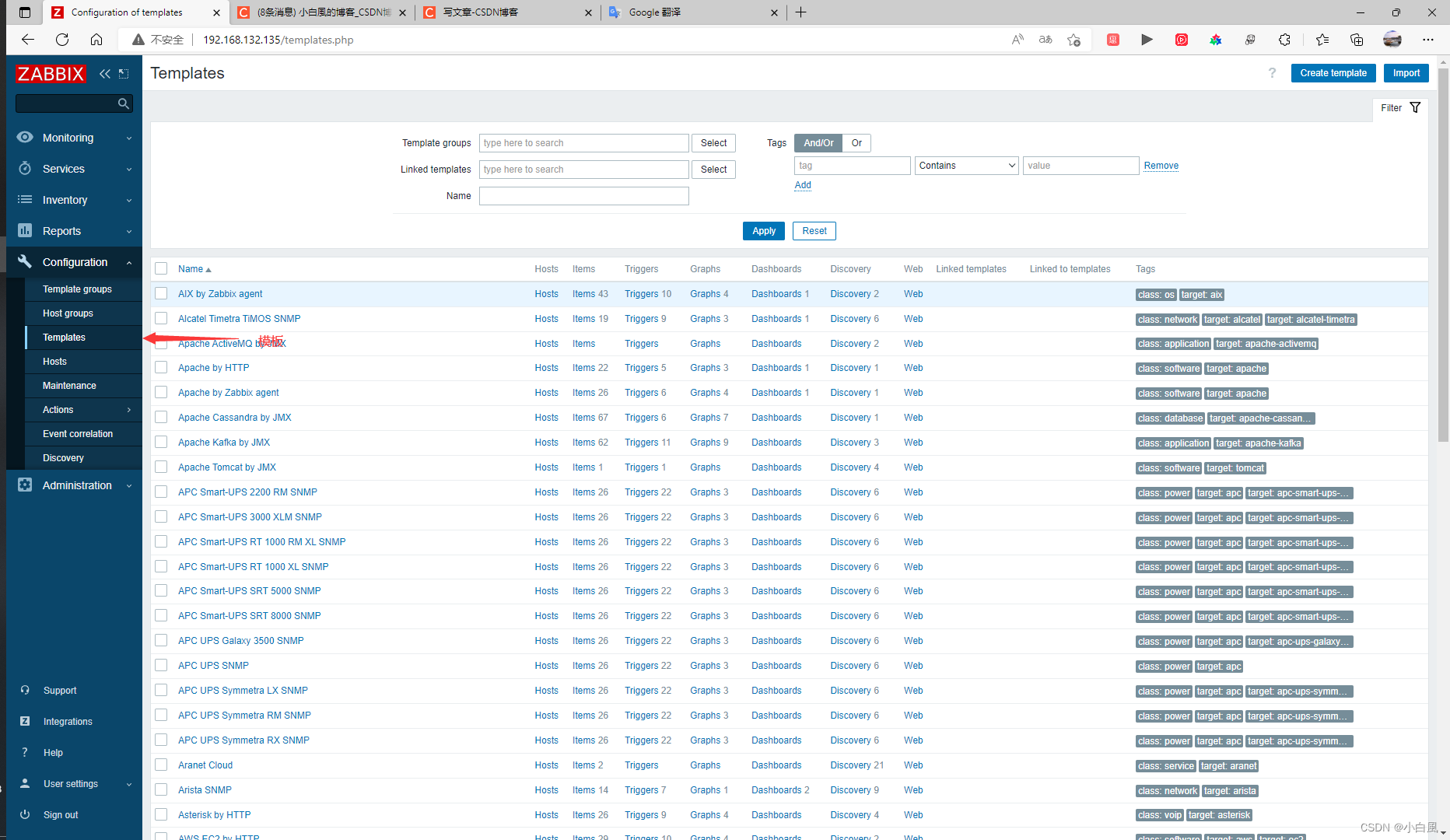The height and width of the screenshot is (840, 1450).
Task: Expand the Reports menu chevron
Action: coord(129,231)
